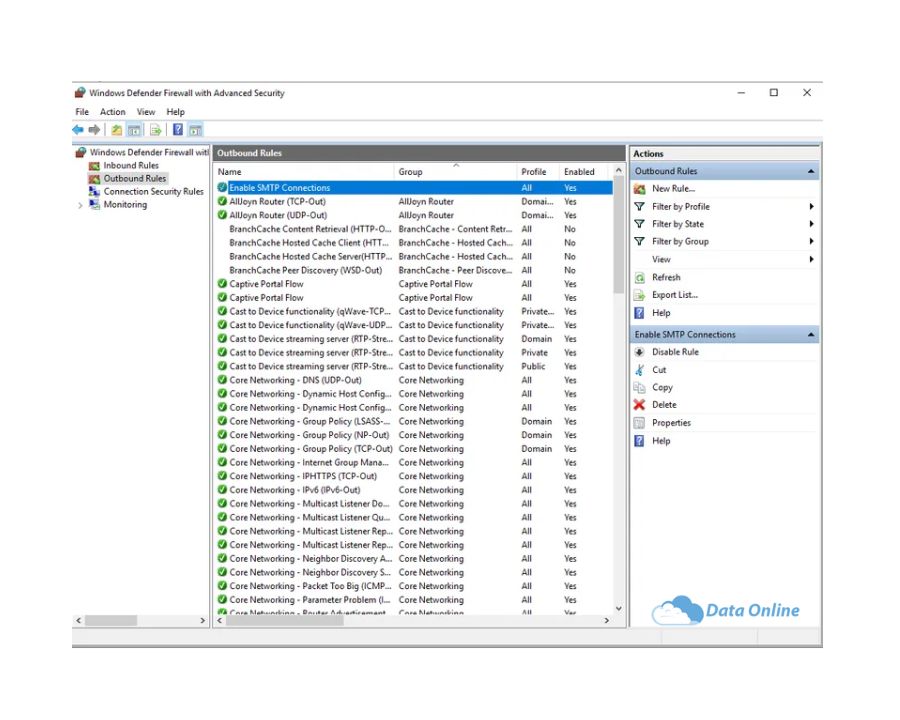Open the Action menu
900x720 pixels.
coord(112,111)
